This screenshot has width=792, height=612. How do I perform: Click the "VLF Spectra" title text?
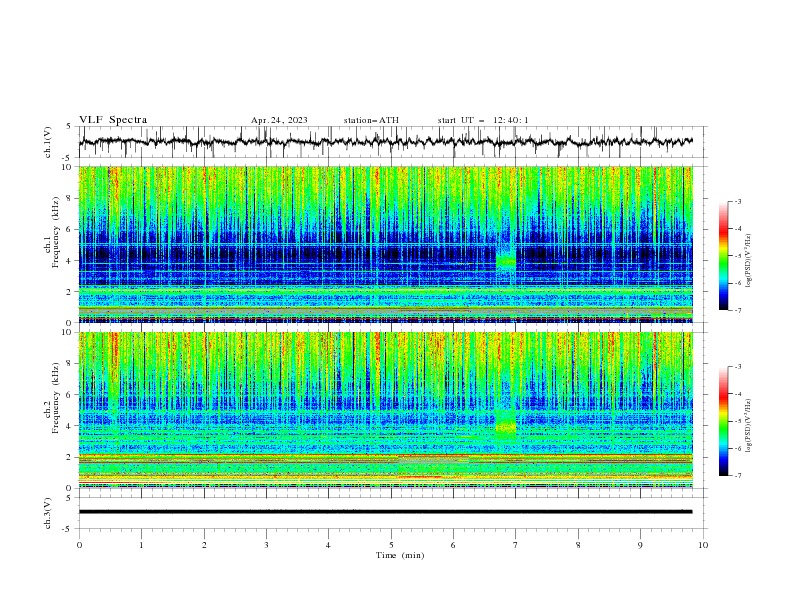113,120
